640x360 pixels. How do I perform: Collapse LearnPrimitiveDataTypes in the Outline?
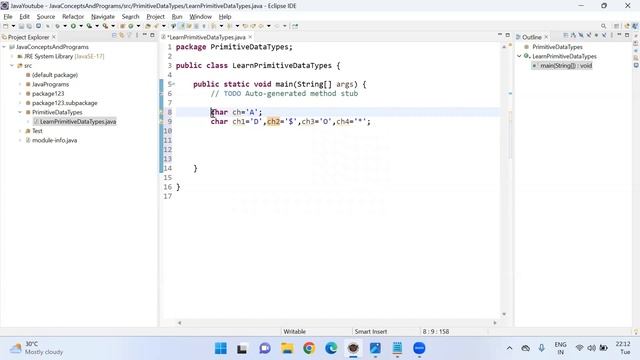519,56
